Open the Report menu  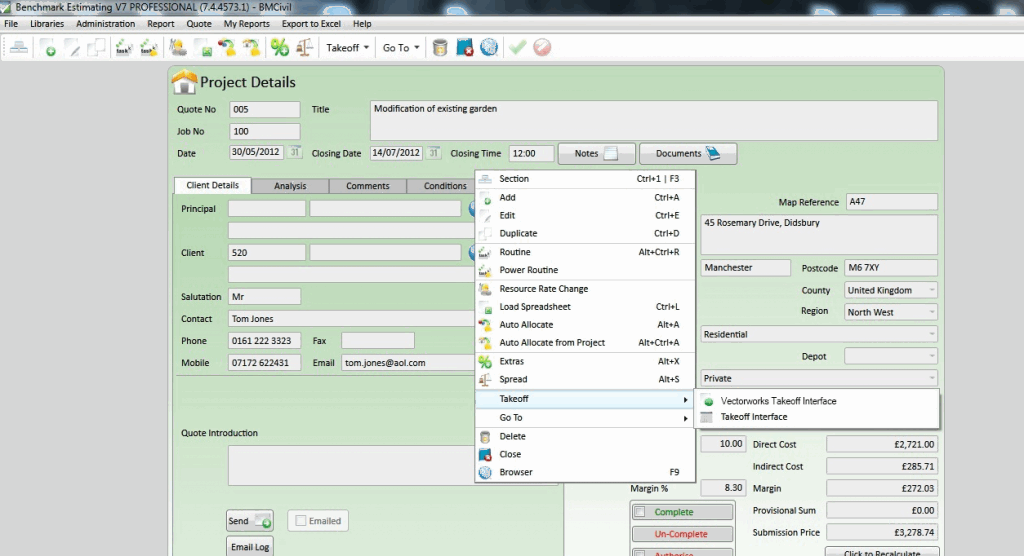pyautogui.click(x=161, y=24)
